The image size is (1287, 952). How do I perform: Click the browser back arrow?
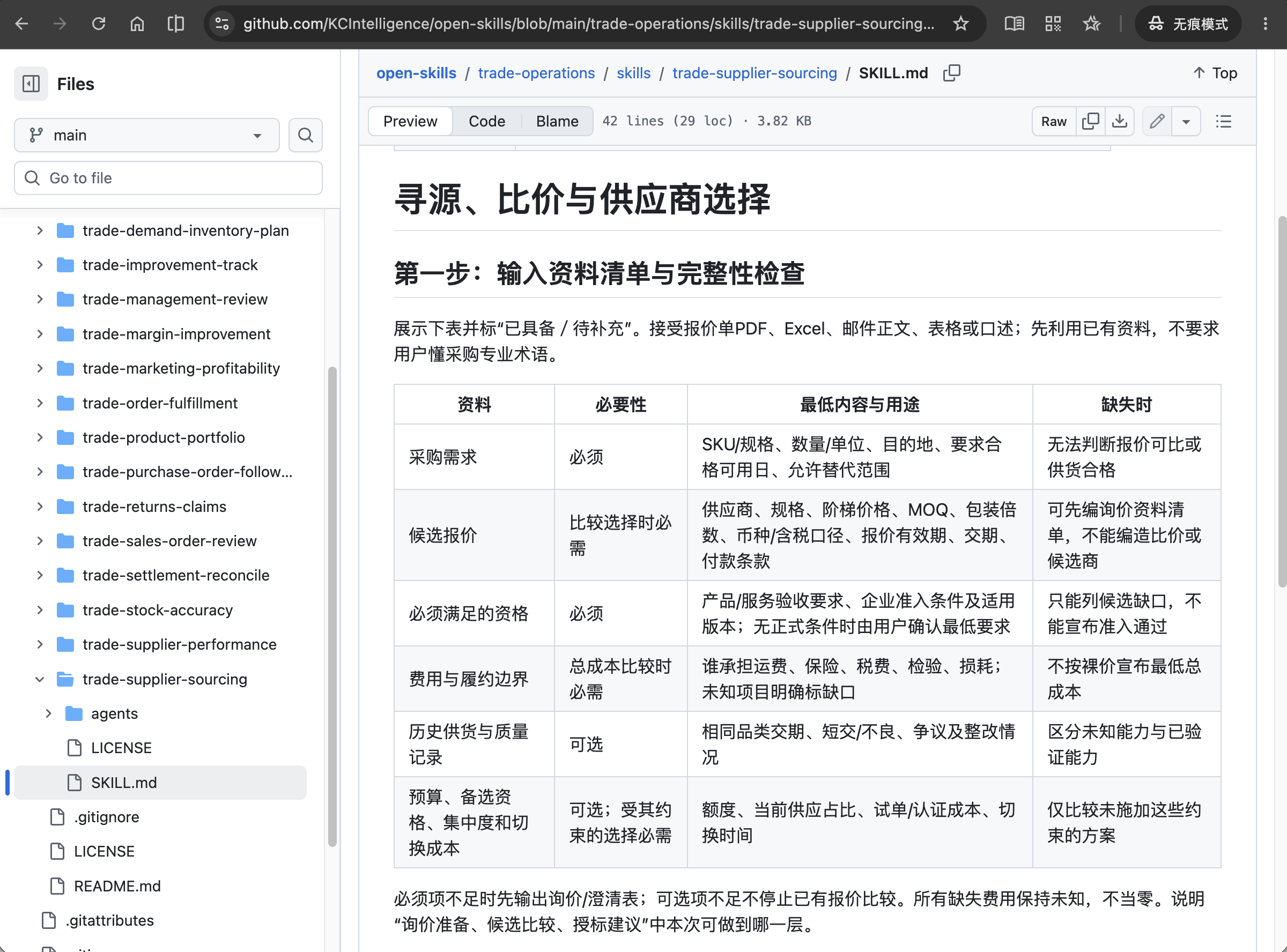pos(22,24)
